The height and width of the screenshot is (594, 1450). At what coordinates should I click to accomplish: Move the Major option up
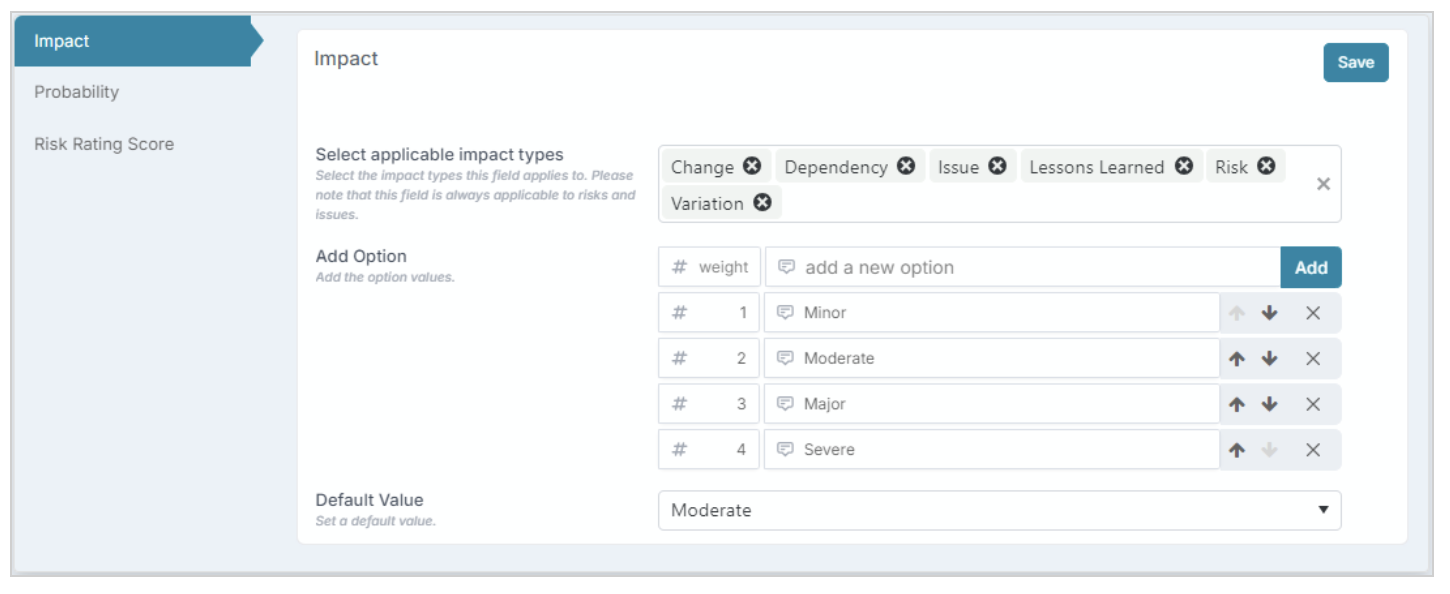pos(1237,404)
